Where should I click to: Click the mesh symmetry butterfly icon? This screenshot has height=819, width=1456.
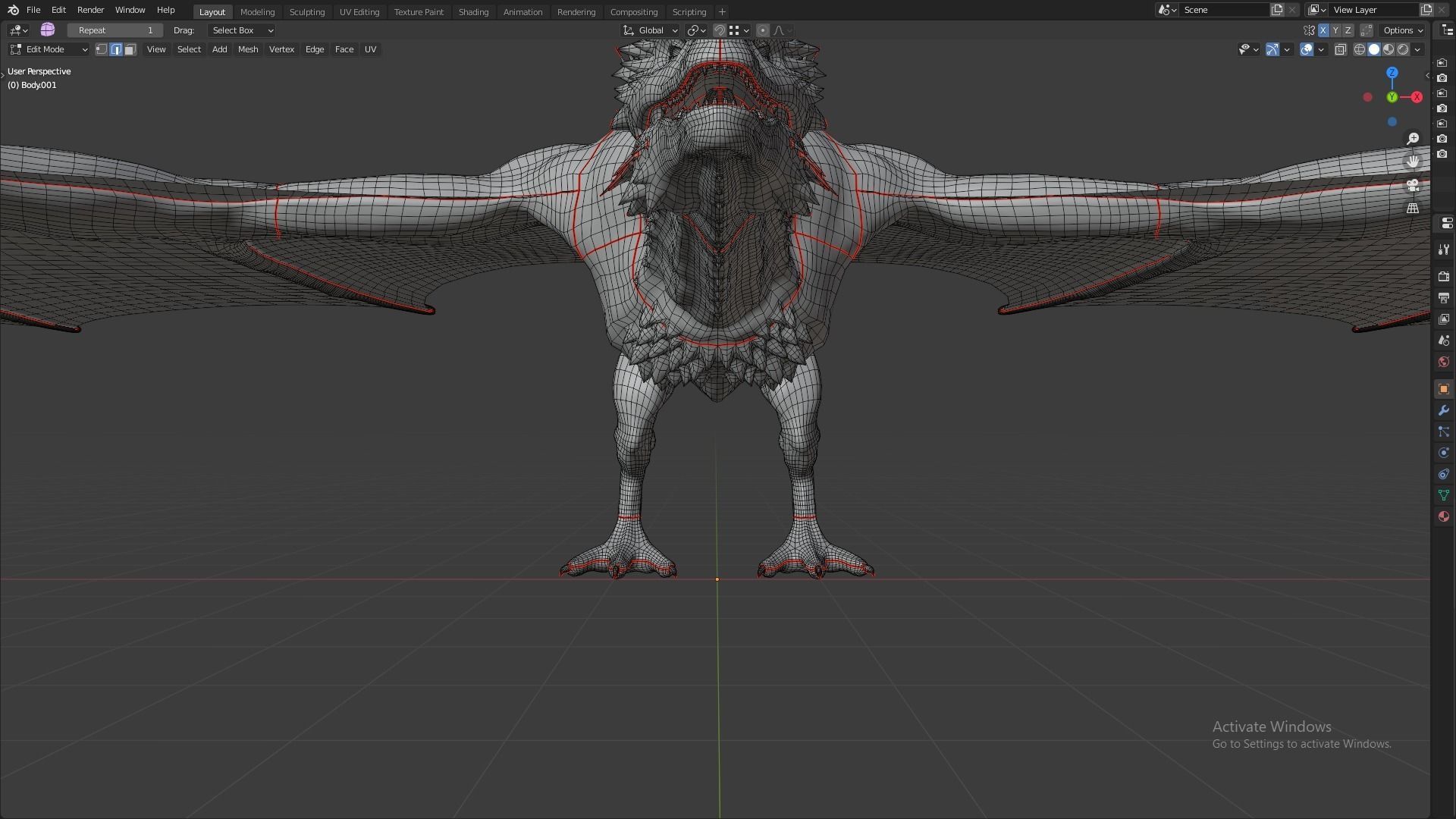pos(1309,30)
